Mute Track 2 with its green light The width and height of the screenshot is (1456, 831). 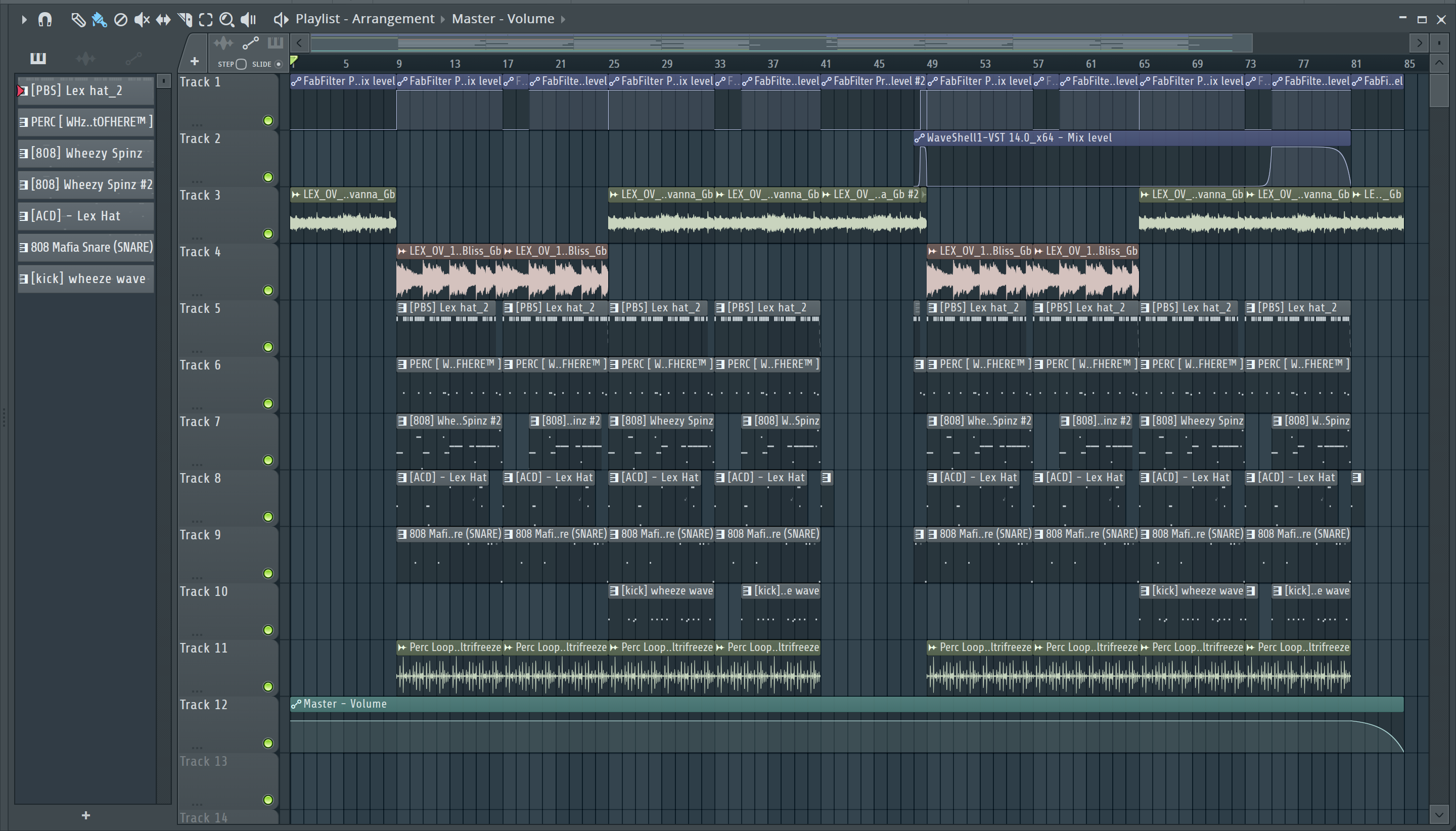click(x=267, y=177)
